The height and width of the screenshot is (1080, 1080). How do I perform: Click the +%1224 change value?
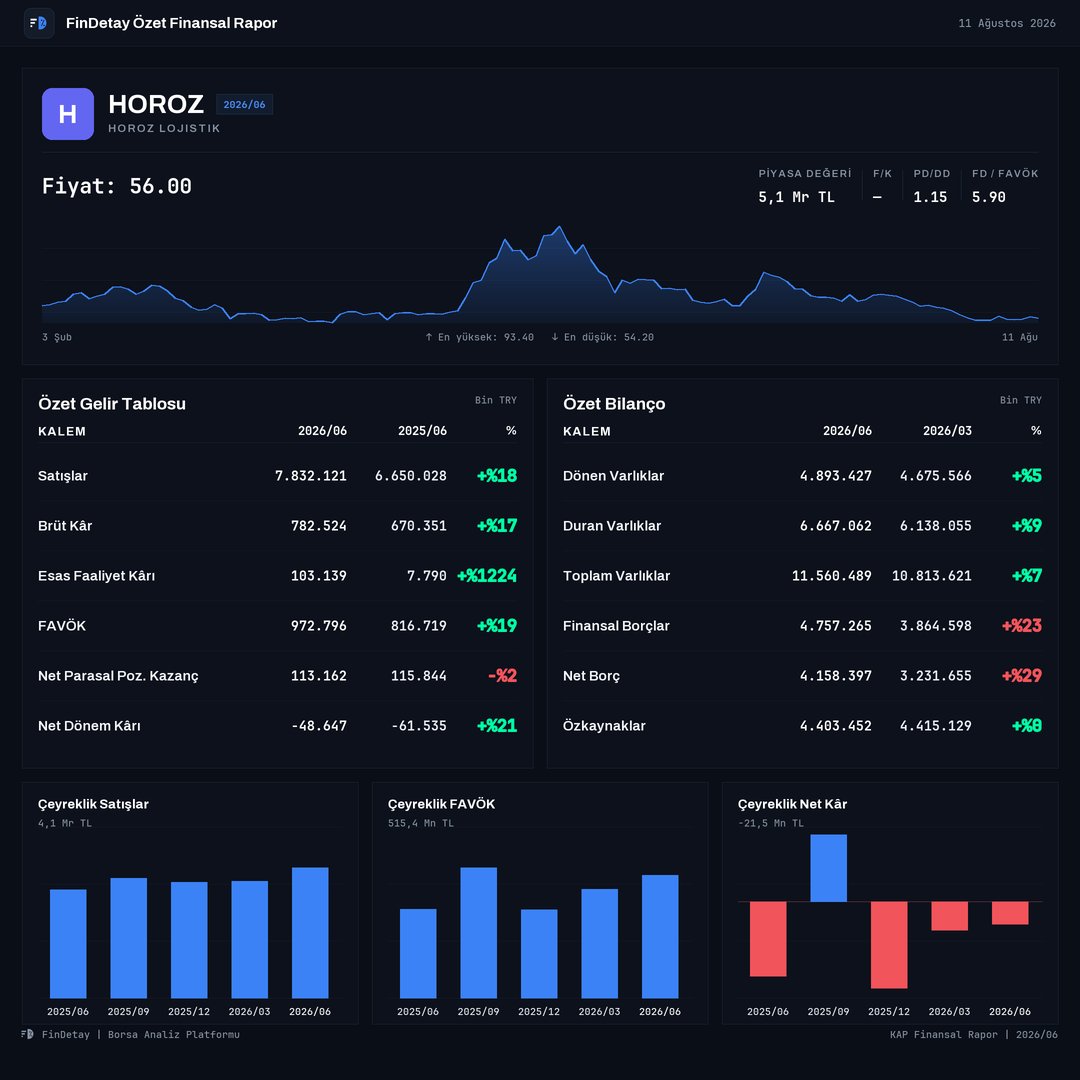(x=487, y=575)
